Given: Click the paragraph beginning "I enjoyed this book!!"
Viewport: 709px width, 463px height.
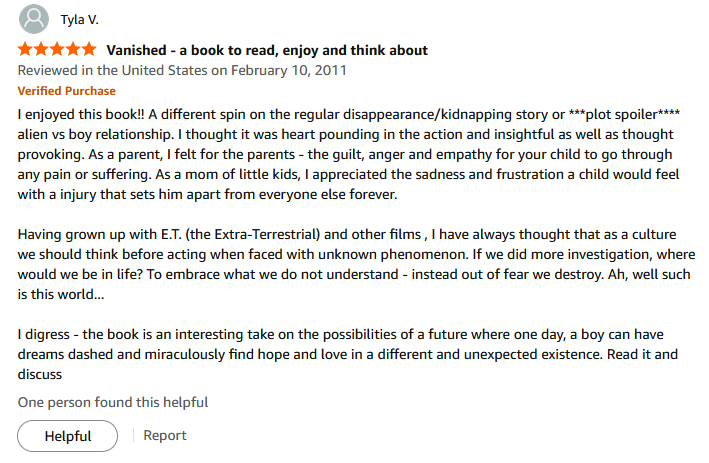Looking at the screenshot, I should pyautogui.click(x=345, y=154).
